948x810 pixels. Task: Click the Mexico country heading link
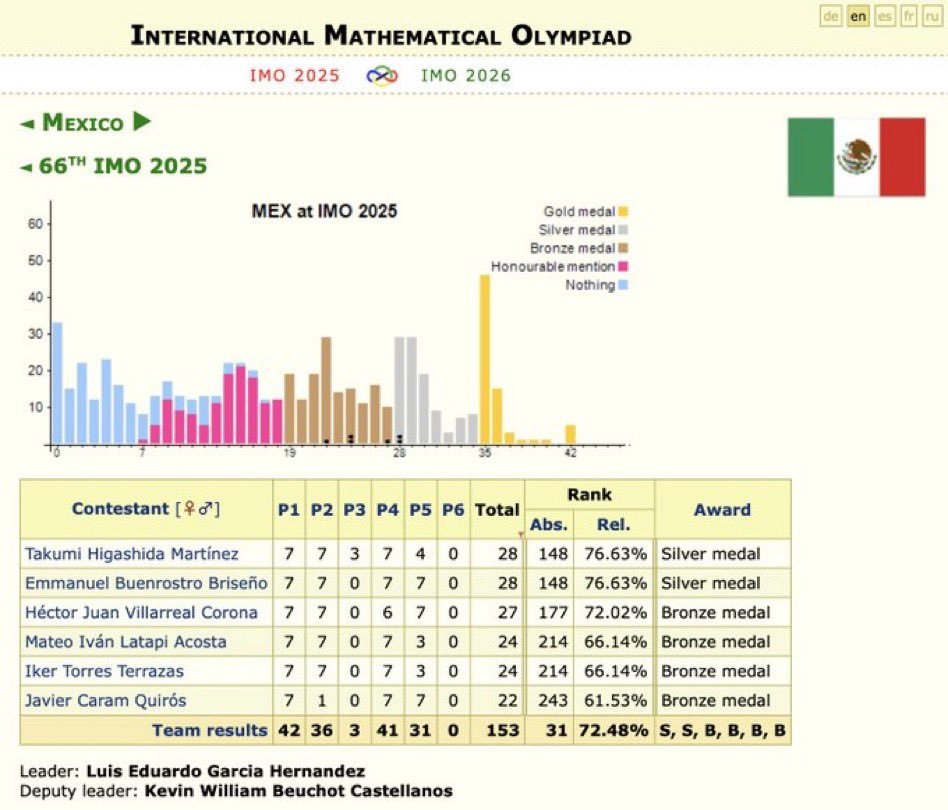point(83,123)
